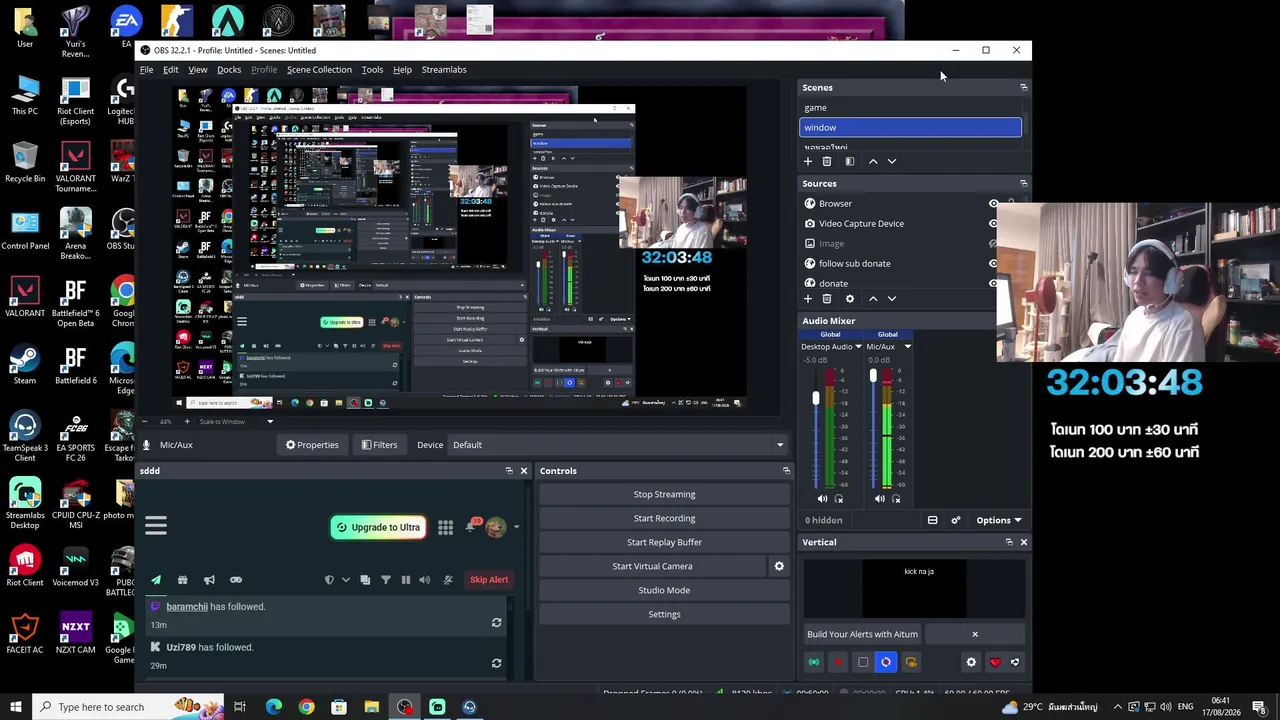This screenshot has height=720, width=1280.
Task: Select the game scene
Action: pos(910,108)
